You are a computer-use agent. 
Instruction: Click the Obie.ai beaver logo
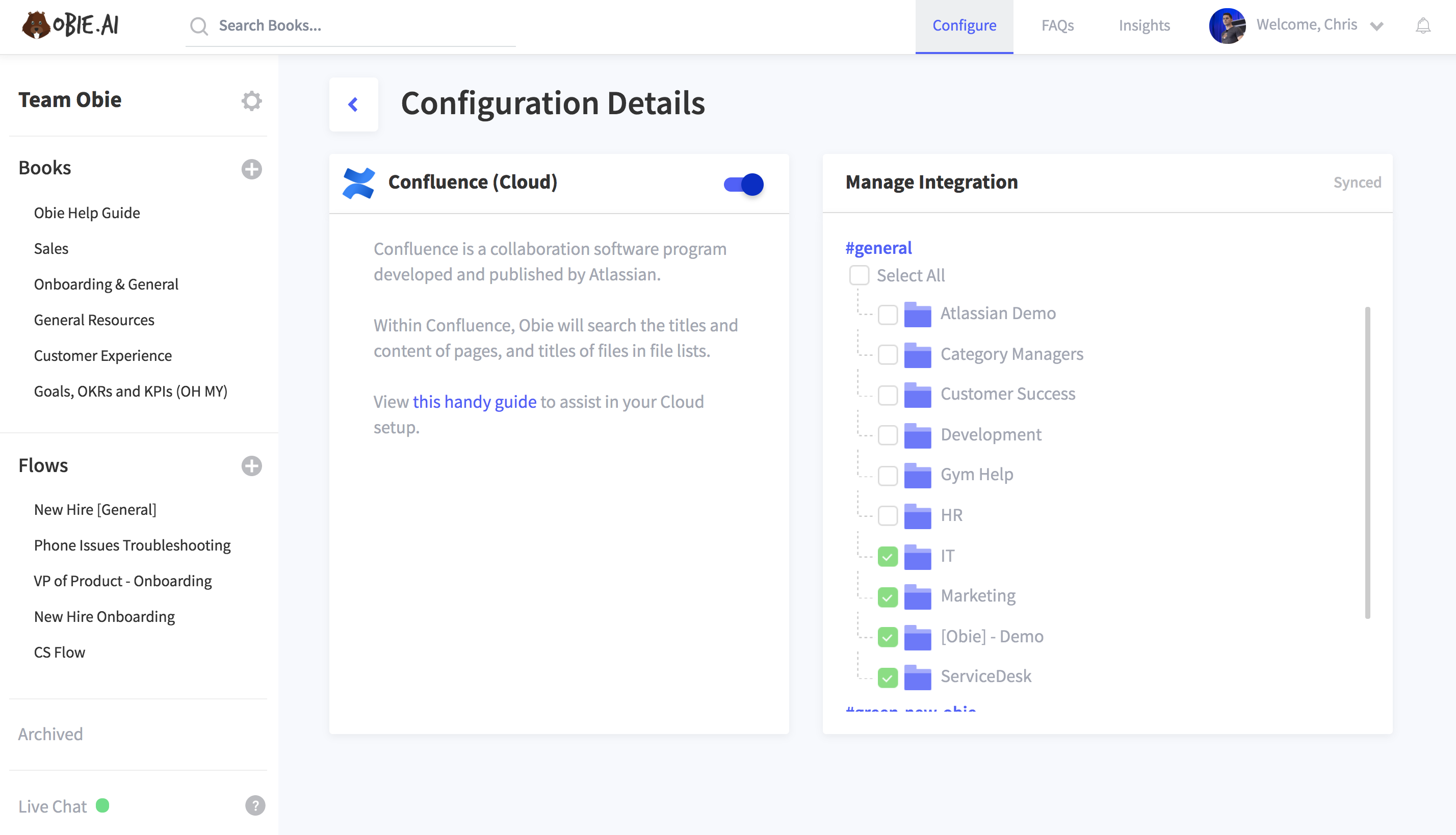(69, 24)
